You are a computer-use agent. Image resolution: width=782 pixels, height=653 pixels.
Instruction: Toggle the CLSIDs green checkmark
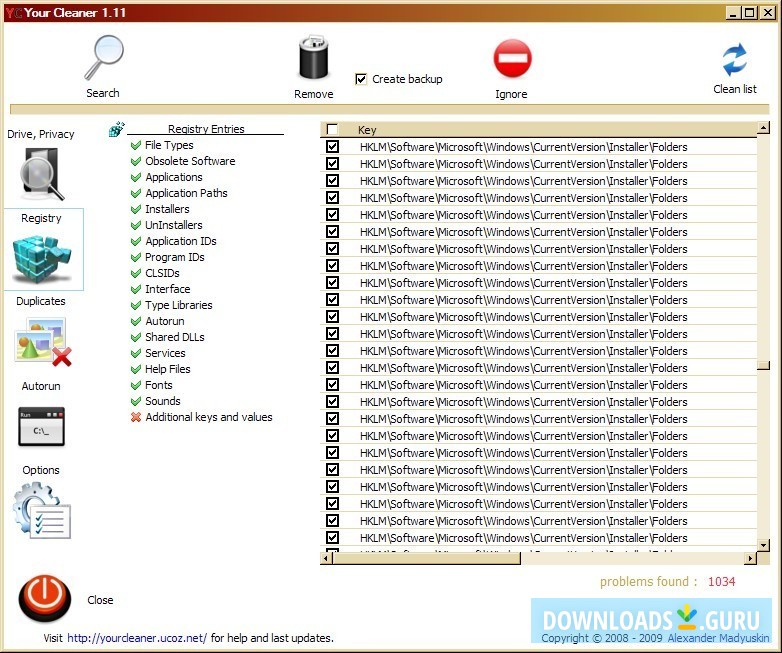136,273
